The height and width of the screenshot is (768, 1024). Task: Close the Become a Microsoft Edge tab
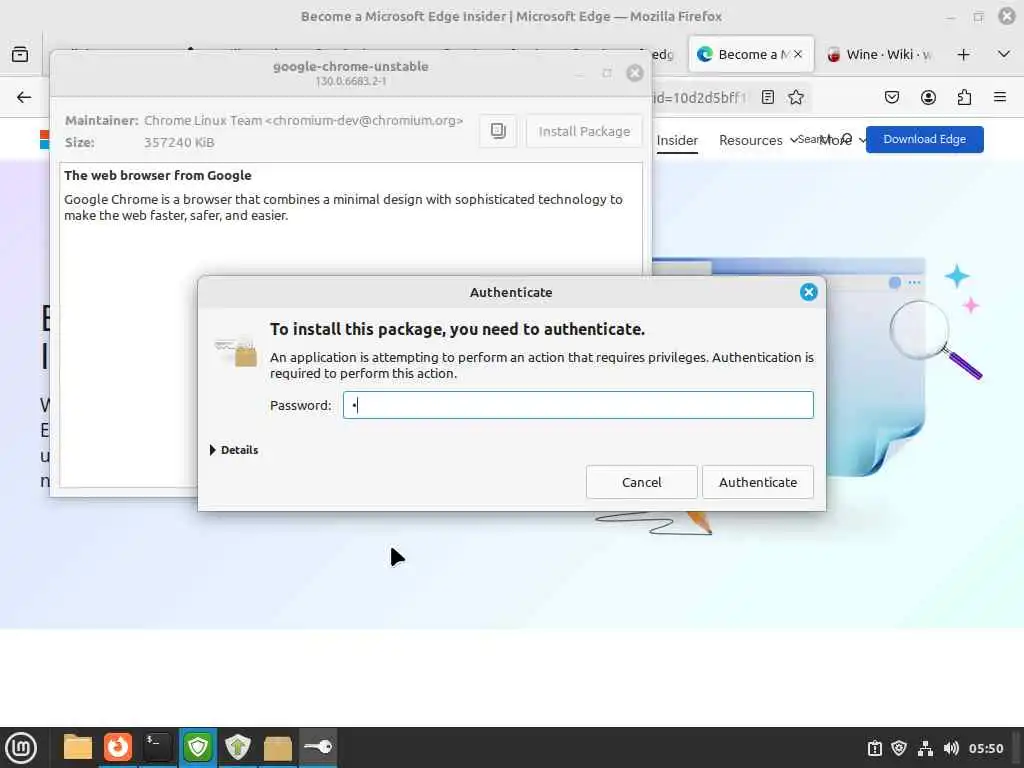point(798,54)
